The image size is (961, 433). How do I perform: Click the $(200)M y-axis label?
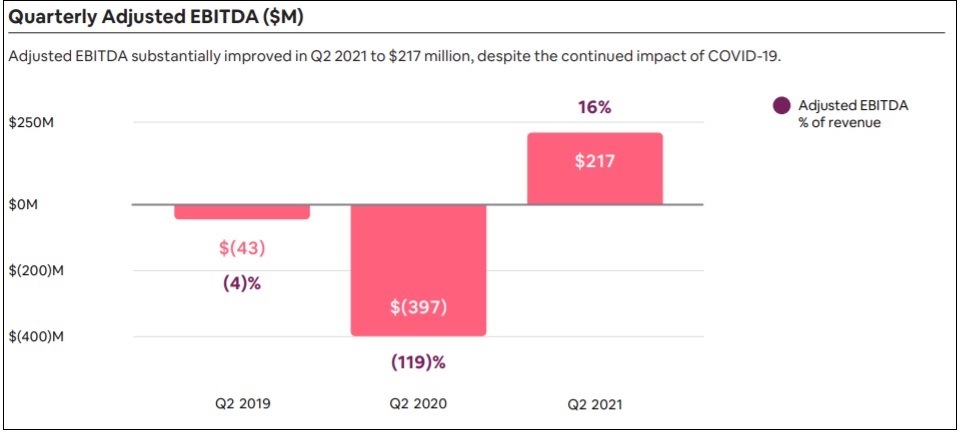tap(36, 270)
